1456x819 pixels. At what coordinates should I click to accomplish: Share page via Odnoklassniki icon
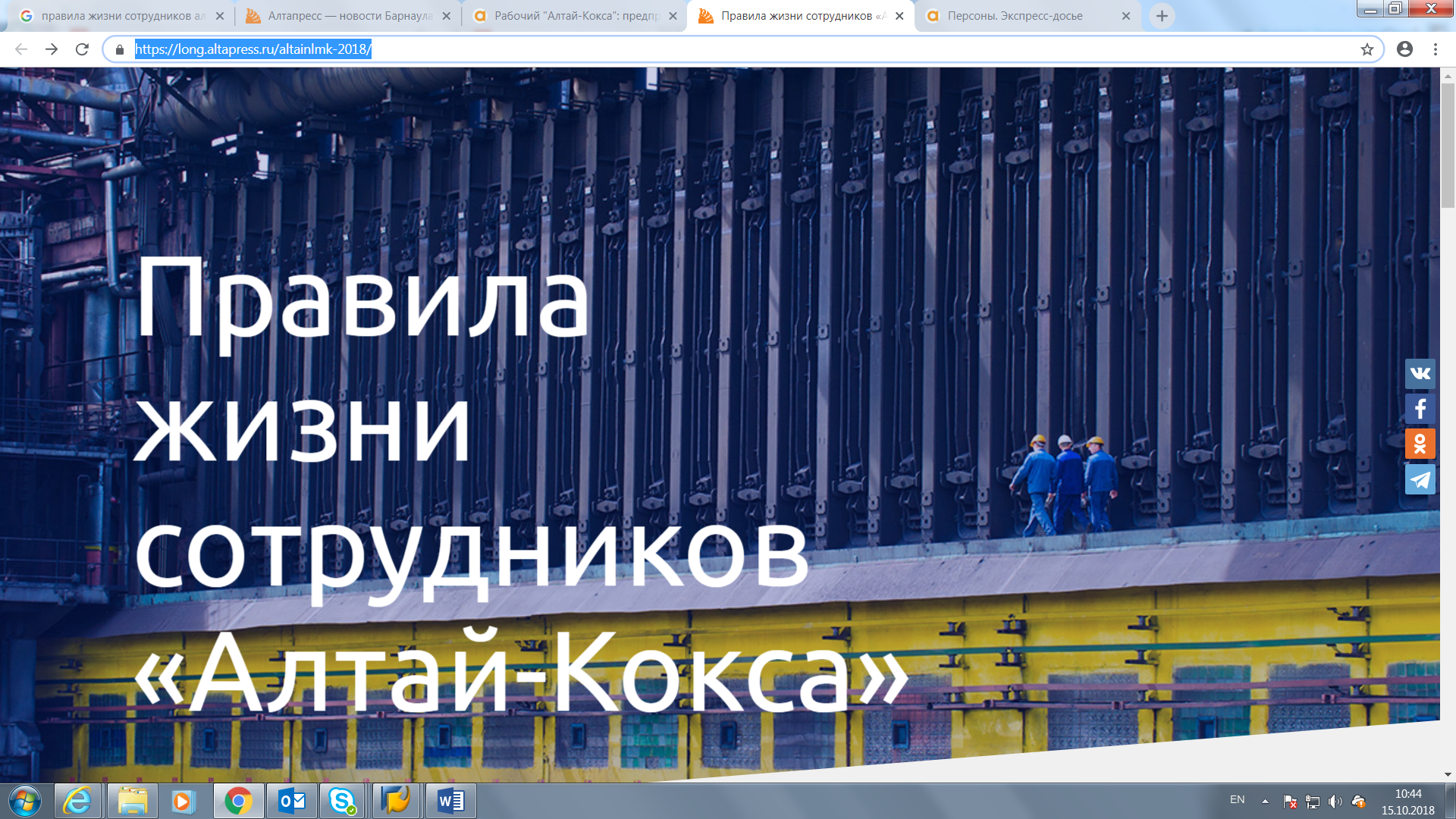click(x=1420, y=444)
